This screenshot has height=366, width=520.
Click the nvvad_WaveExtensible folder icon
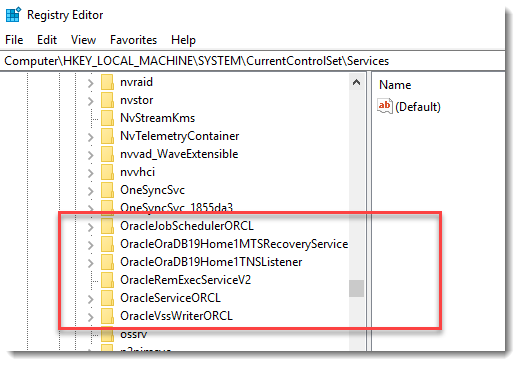(107, 154)
